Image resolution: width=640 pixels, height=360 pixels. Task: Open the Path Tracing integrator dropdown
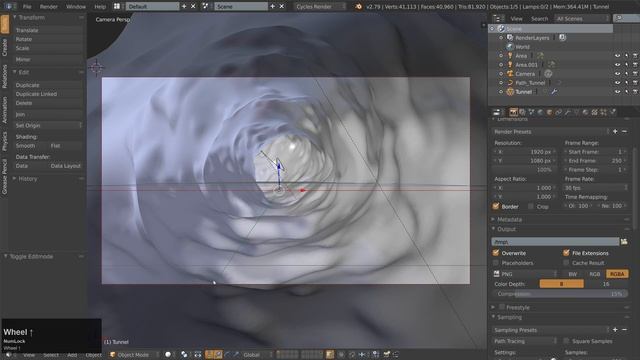tap(525, 341)
